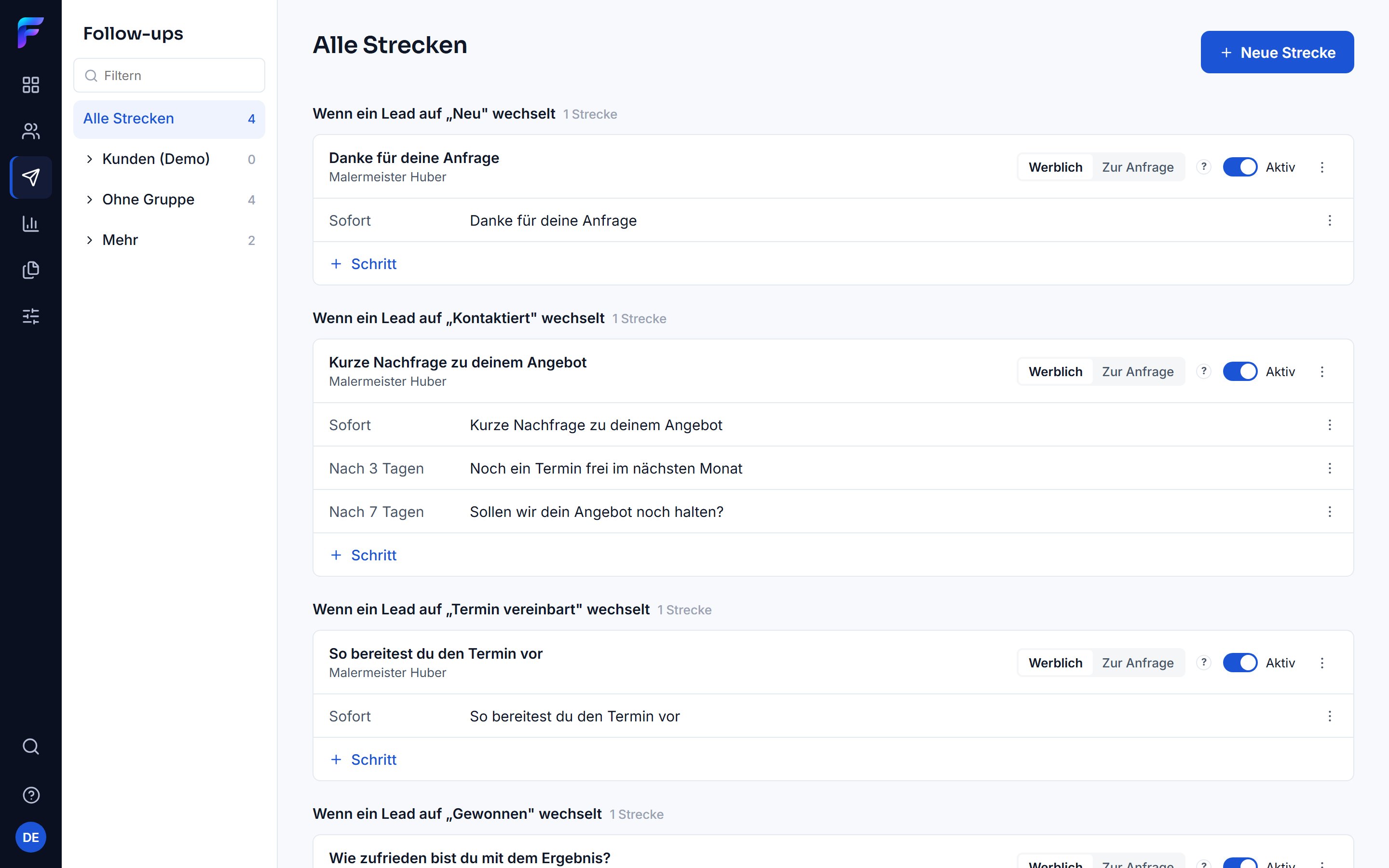Open more menu of So bereitest du den Termin vor header
Screen dimensions: 1389x868
[1322, 663]
